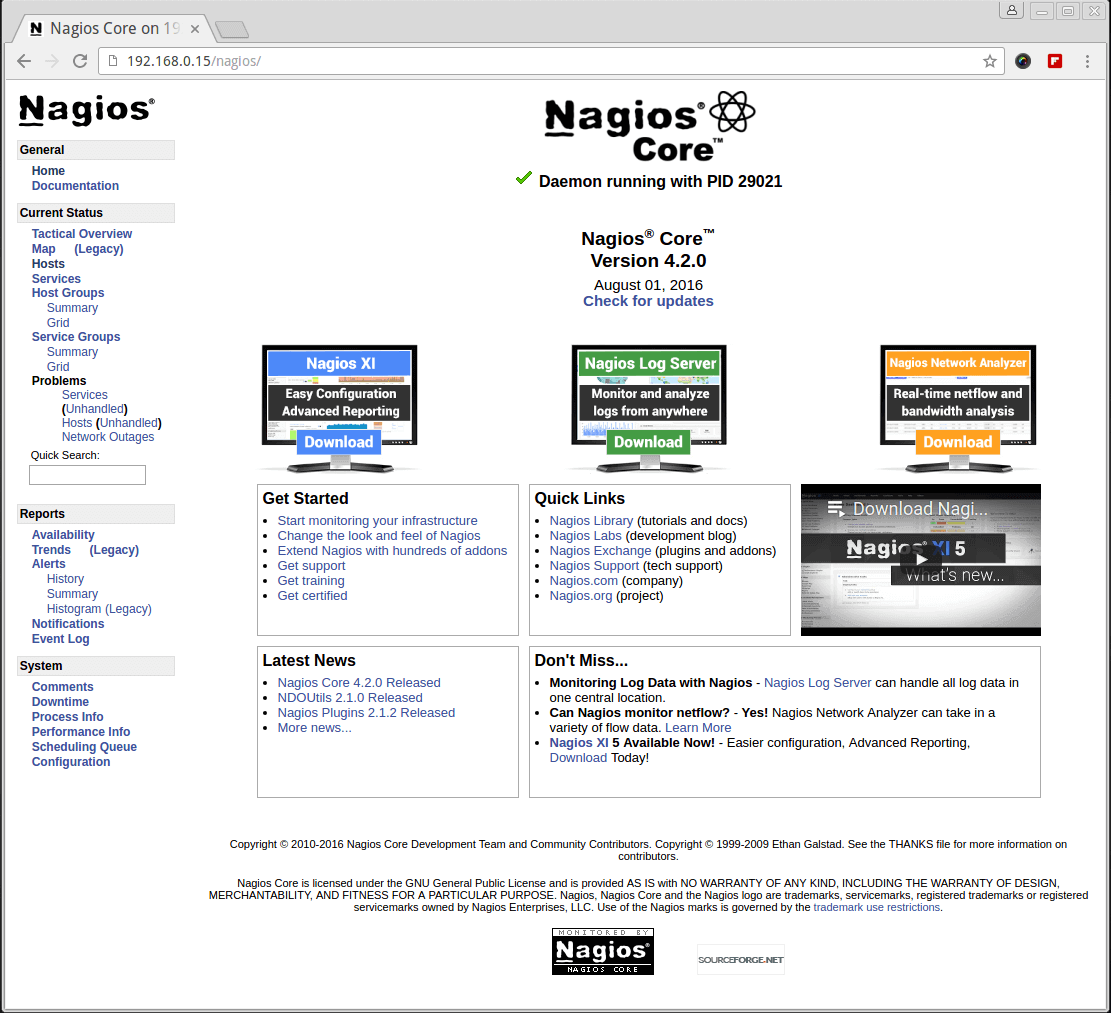Open Event Log
The width and height of the screenshot is (1111, 1013).
tap(60, 638)
